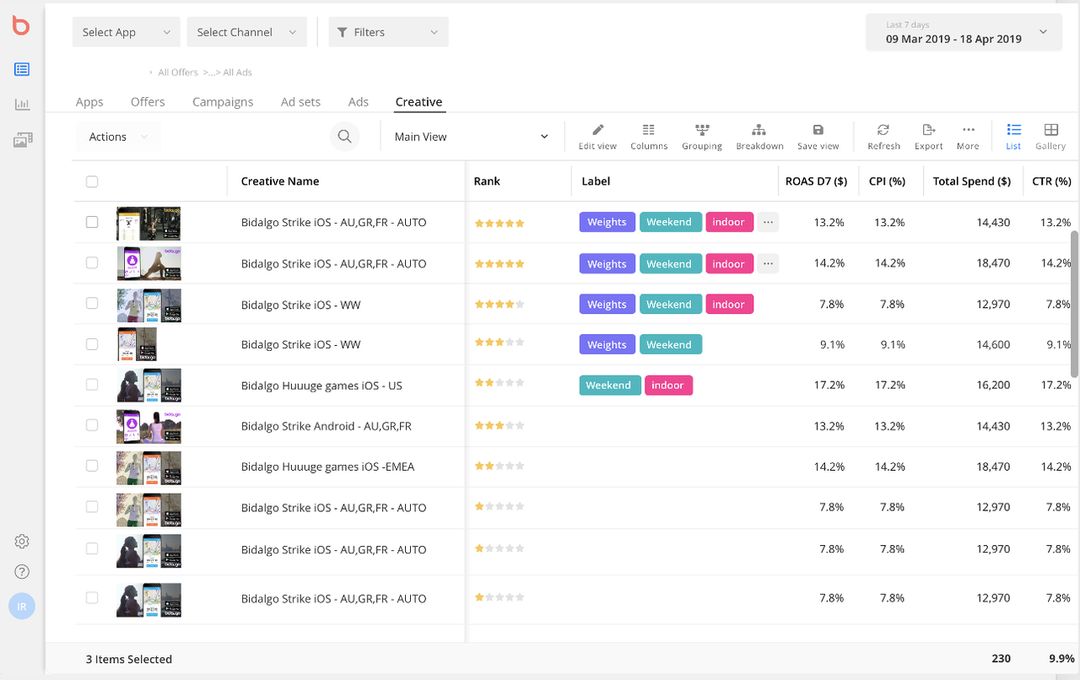Click the search magnifier icon
The height and width of the screenshot is (680, 1080).
[x=344, y=136]
